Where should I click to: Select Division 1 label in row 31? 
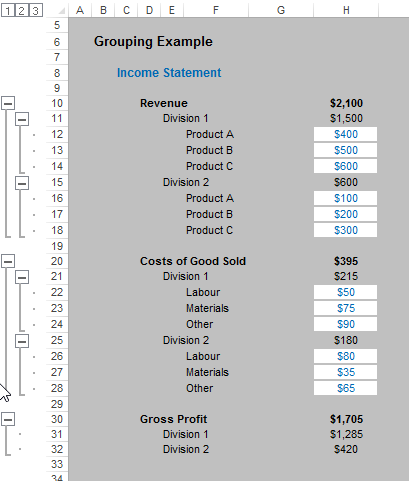pos(186,434)
